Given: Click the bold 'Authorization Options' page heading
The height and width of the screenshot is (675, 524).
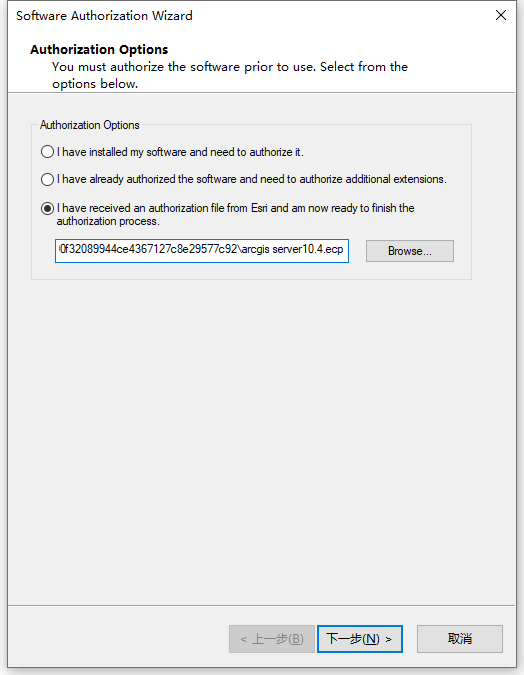Looking at the screenshot, I should (99, 50).
